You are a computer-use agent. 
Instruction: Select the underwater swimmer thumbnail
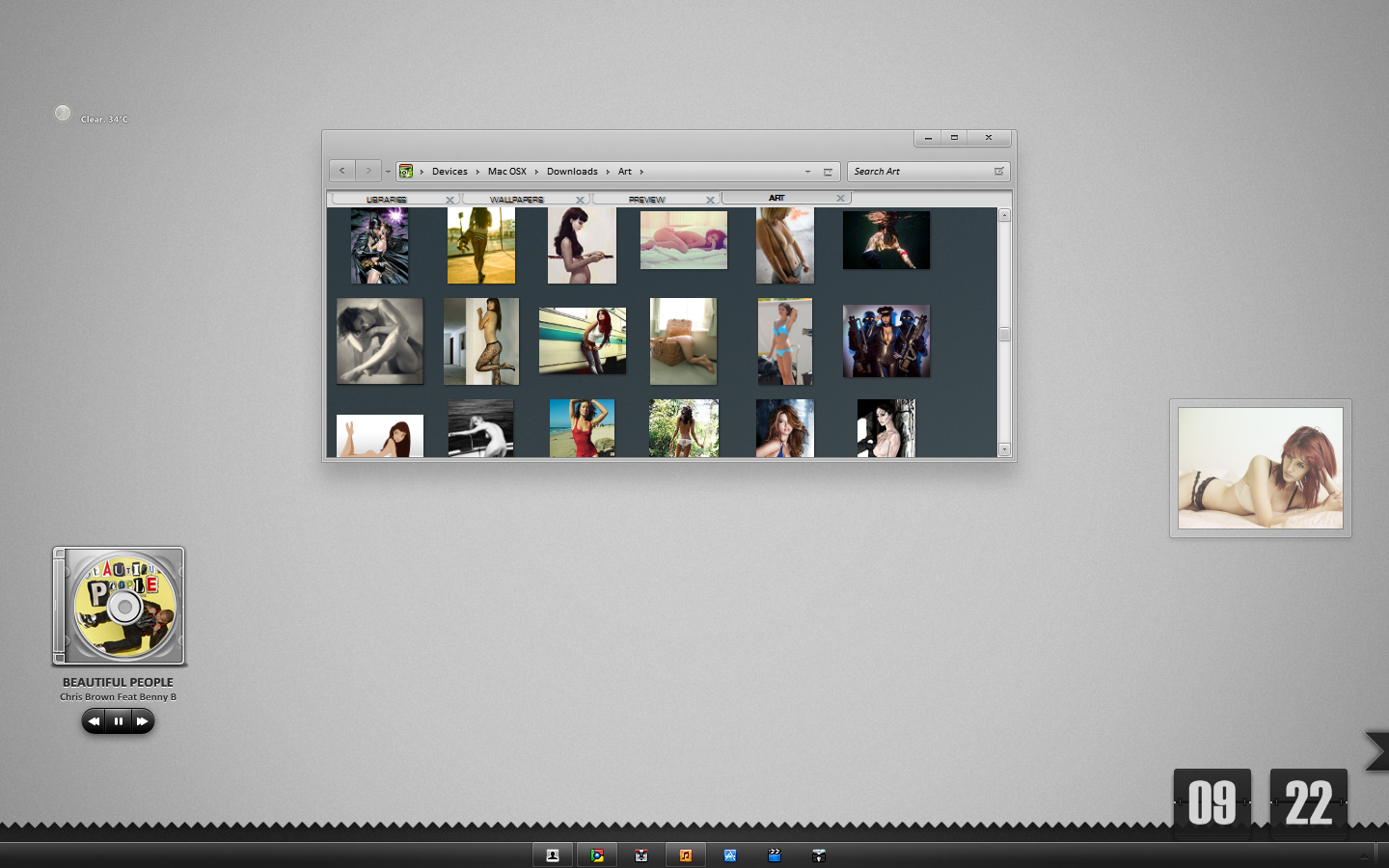(x=886, y=240)
